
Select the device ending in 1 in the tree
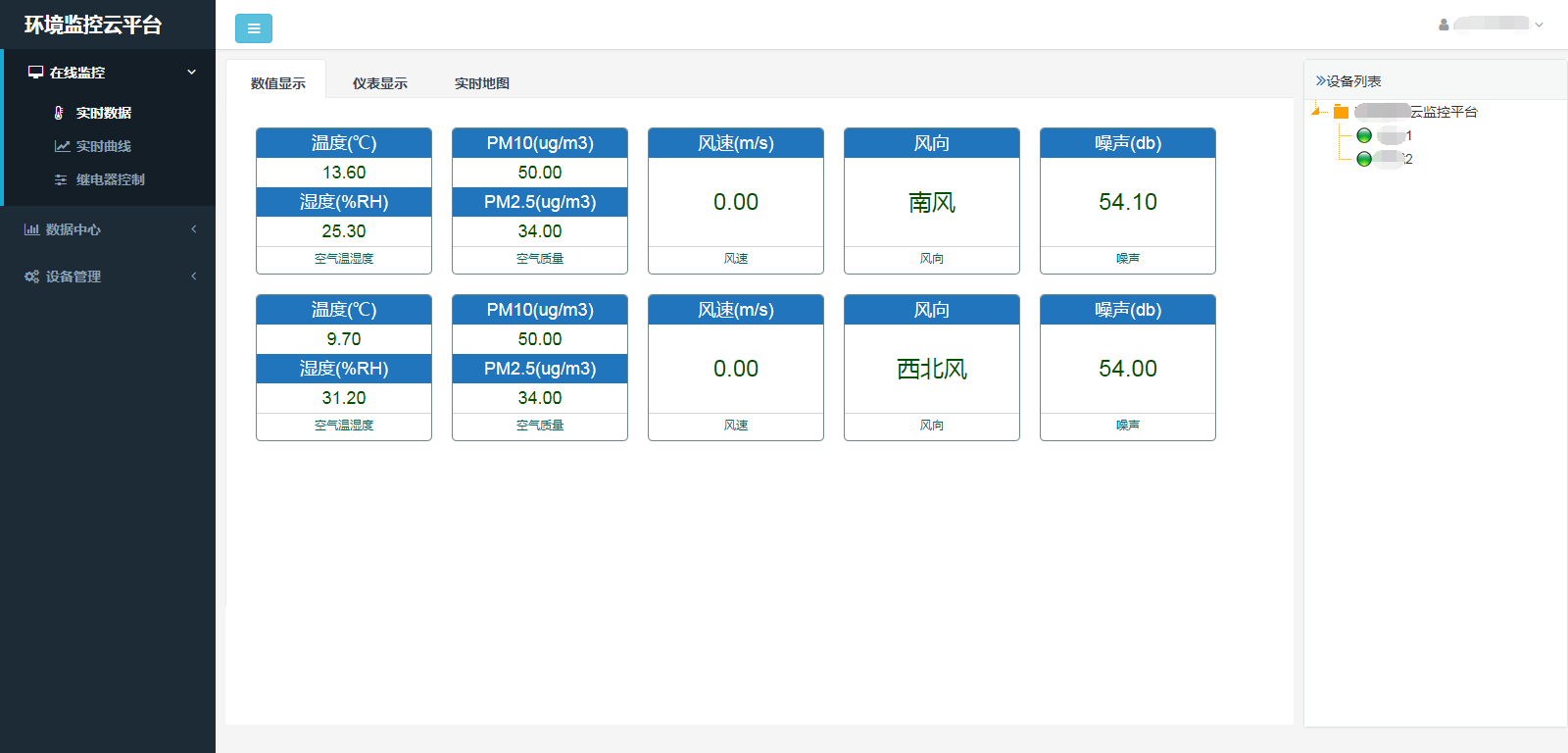pyautogui.click(x=1395, y=135)
